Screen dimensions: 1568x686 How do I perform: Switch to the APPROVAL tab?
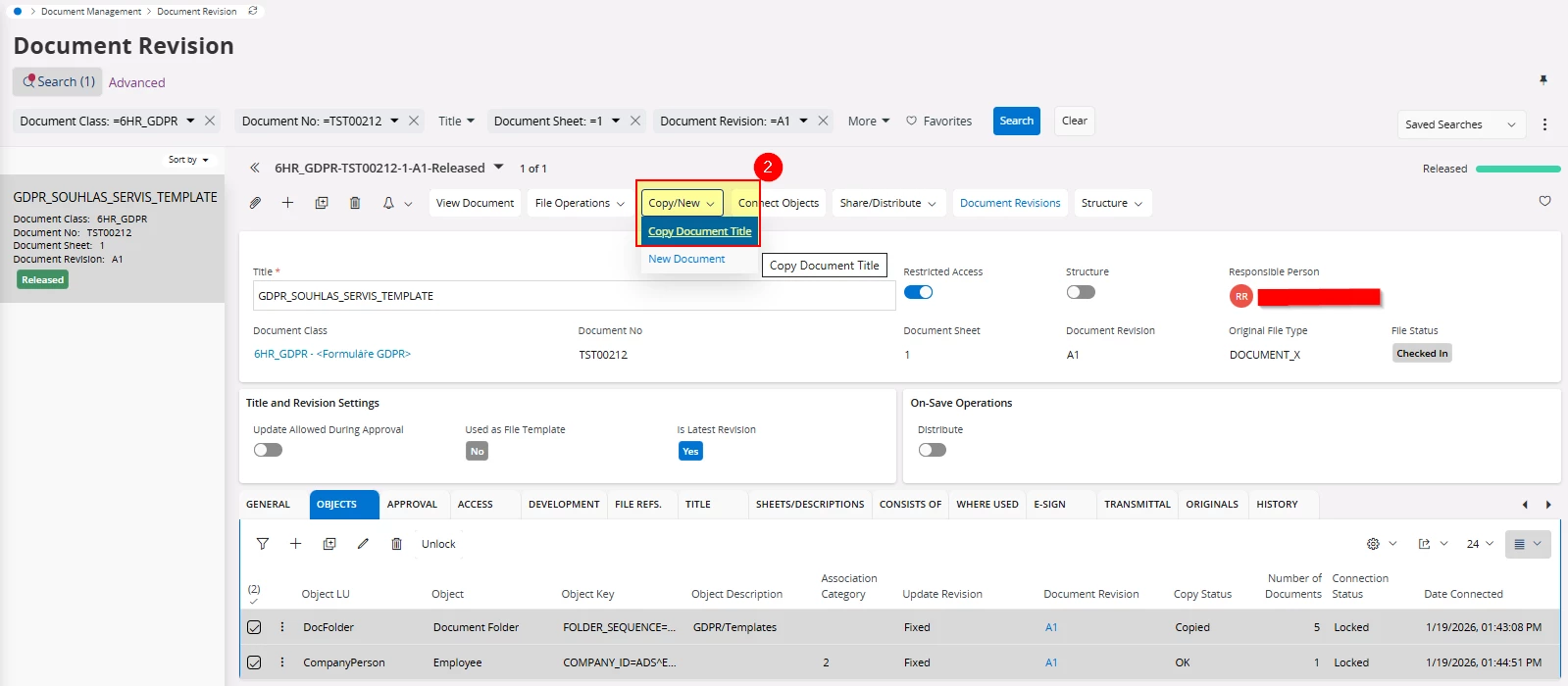(412, 504)
